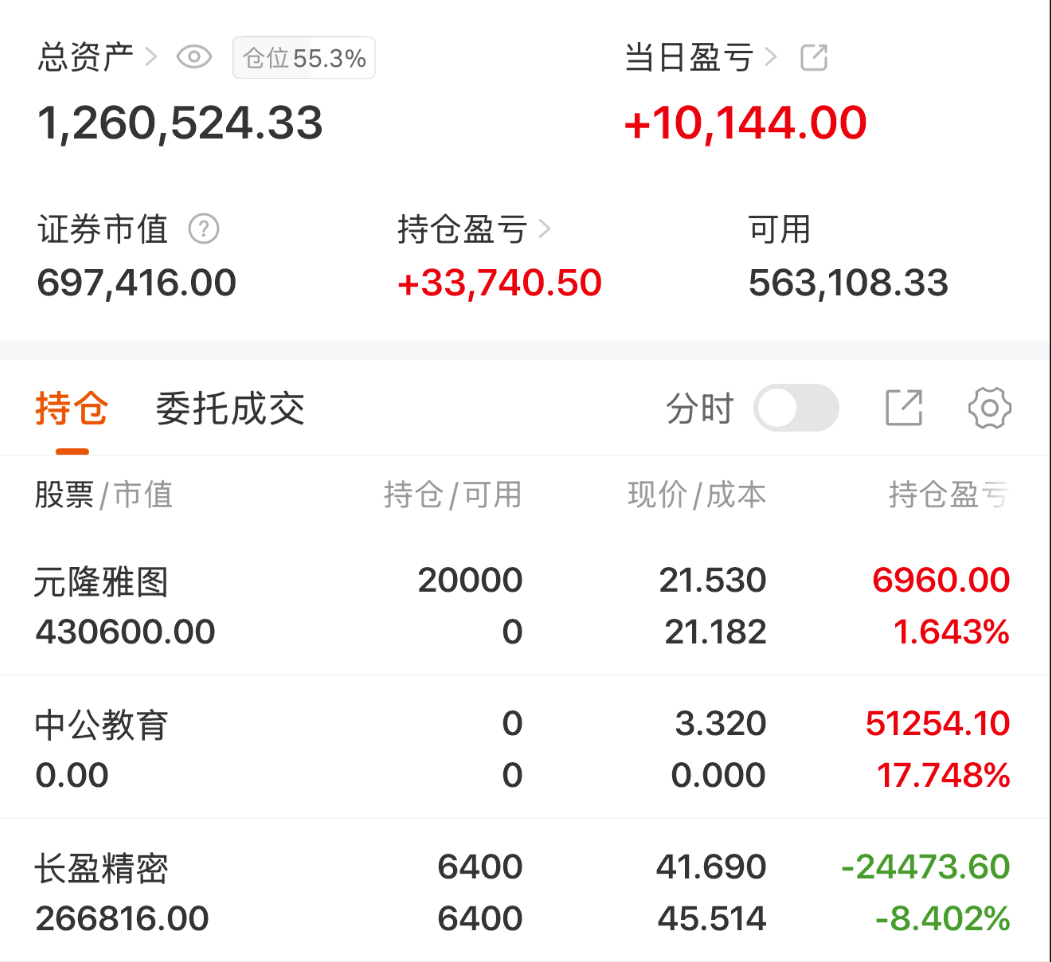1051x962 pixels.
Task: Select the 持仓 tab
Action: tap(72, 408)
